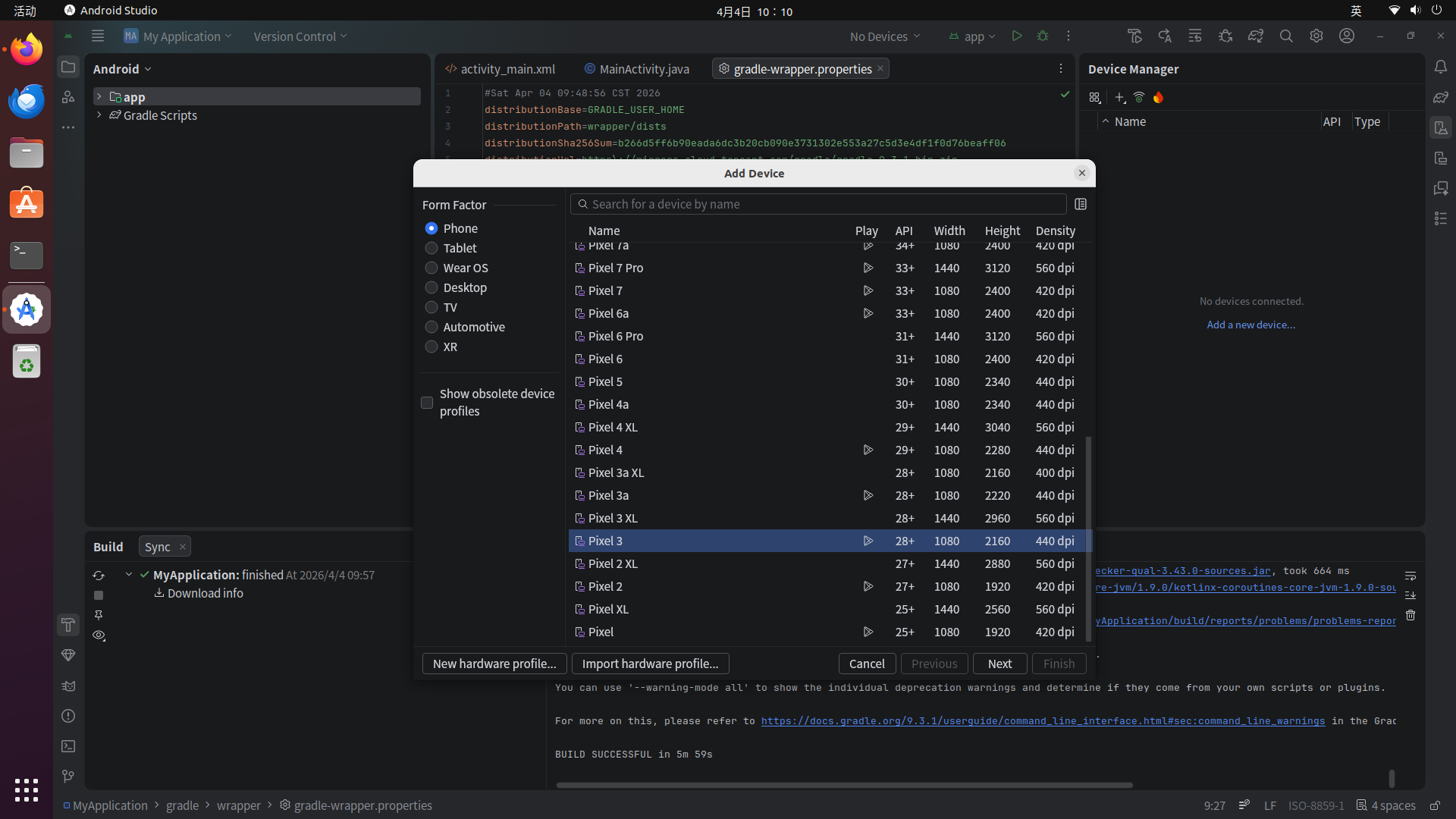The height and width of the screenshot is (819, 1456).
Task: Expand the Gradle Scripts tree node
Action: [x=99, y=115]
